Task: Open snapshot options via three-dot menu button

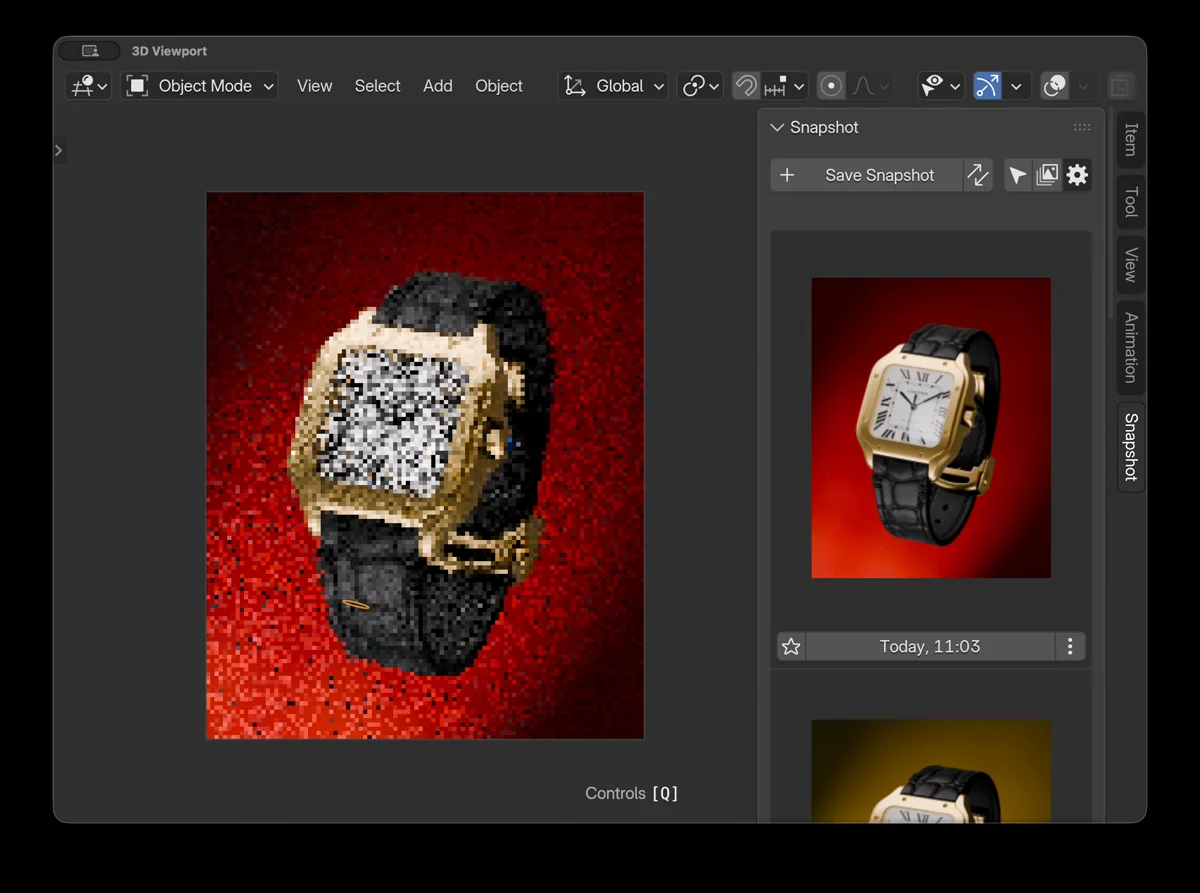Action: tap(1070, 646)
